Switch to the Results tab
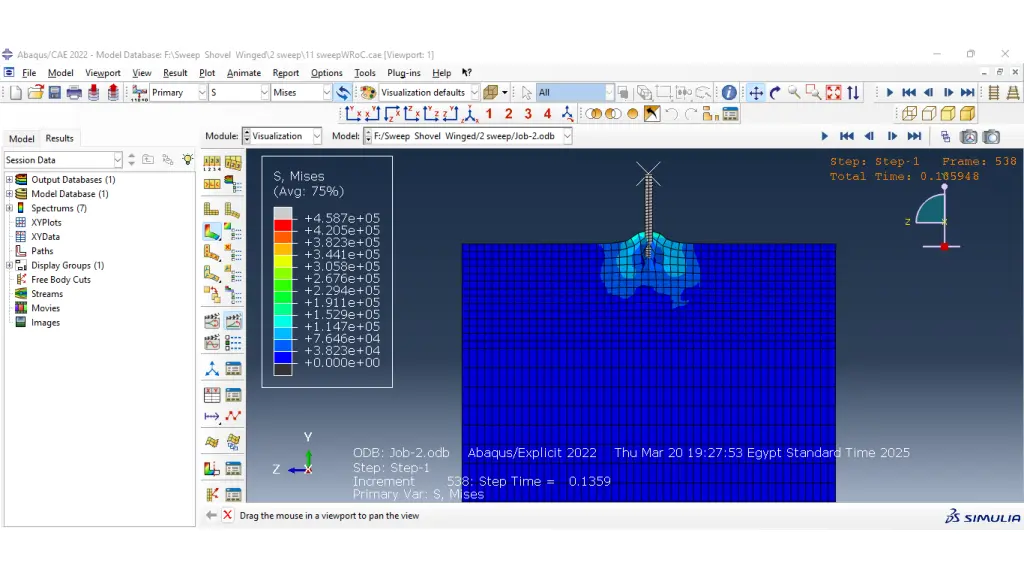 tap(59, 138)
